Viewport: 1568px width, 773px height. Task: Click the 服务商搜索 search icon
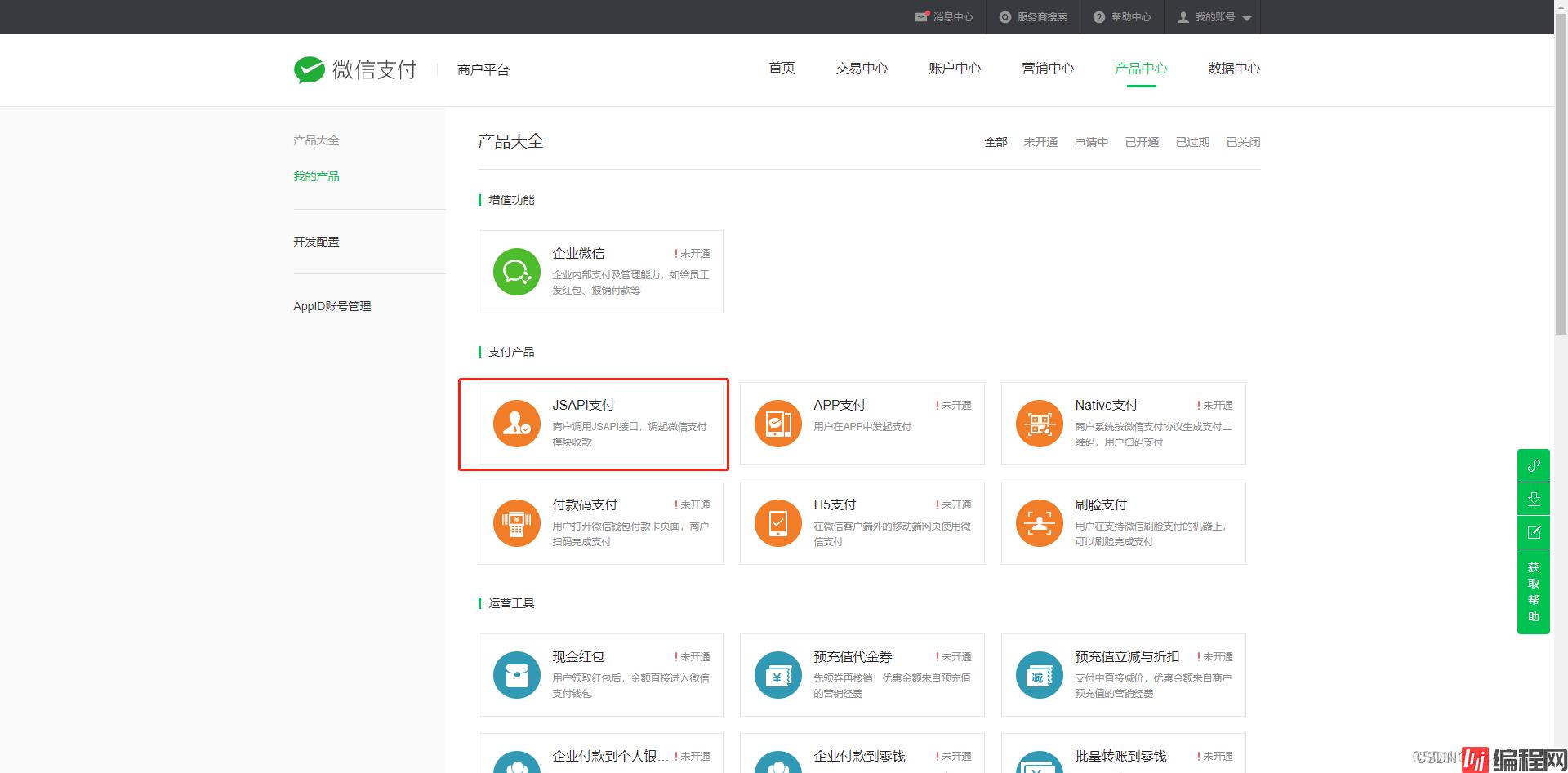[x=1005, y=17]
